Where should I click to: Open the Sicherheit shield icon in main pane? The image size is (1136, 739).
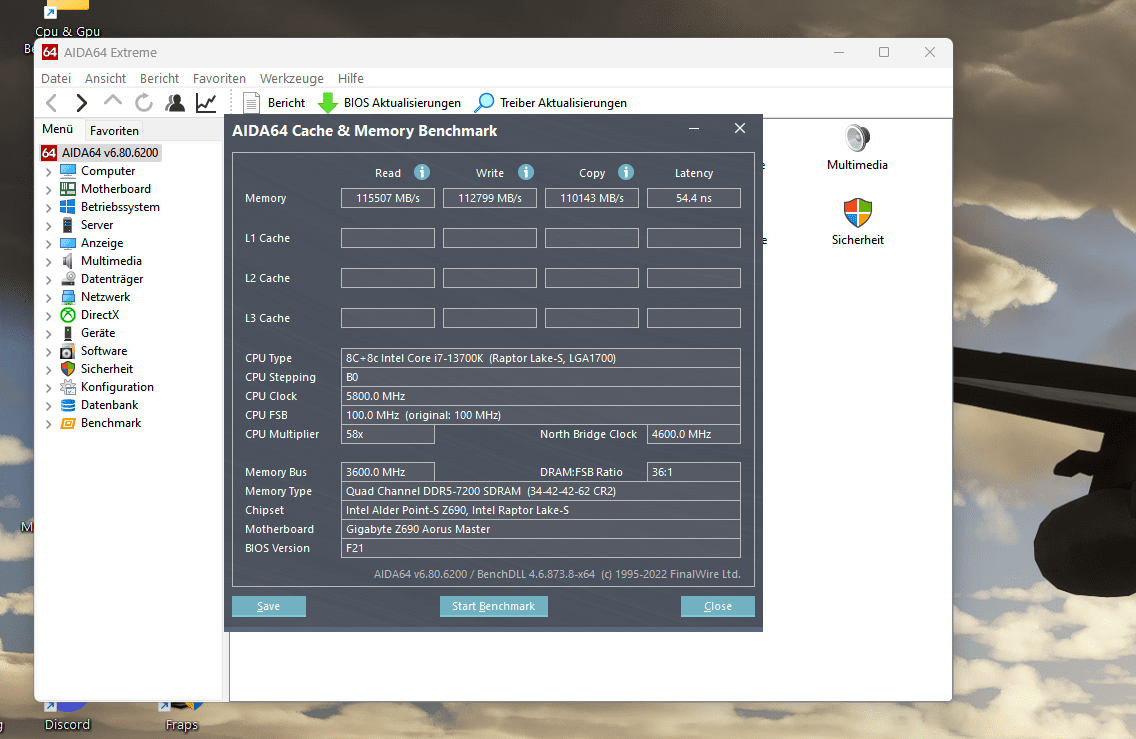click(x=858, y=213)
